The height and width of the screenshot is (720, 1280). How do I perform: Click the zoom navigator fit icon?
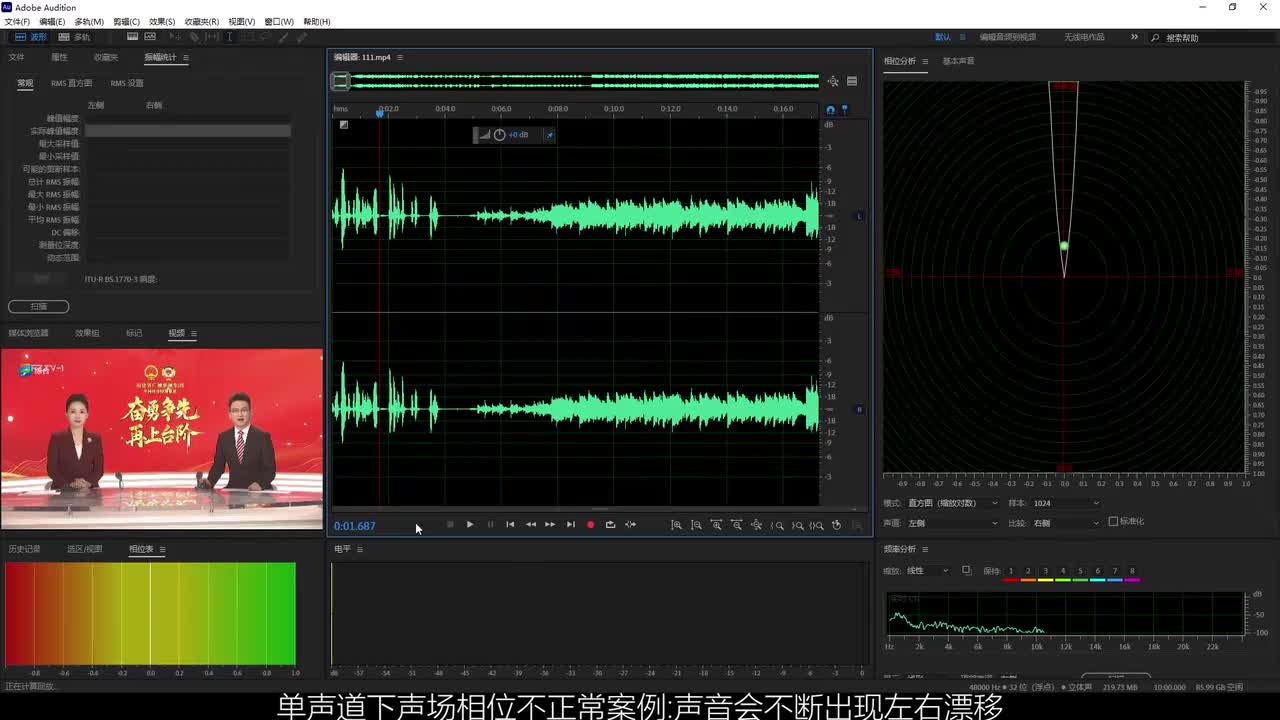pos(833,81)
